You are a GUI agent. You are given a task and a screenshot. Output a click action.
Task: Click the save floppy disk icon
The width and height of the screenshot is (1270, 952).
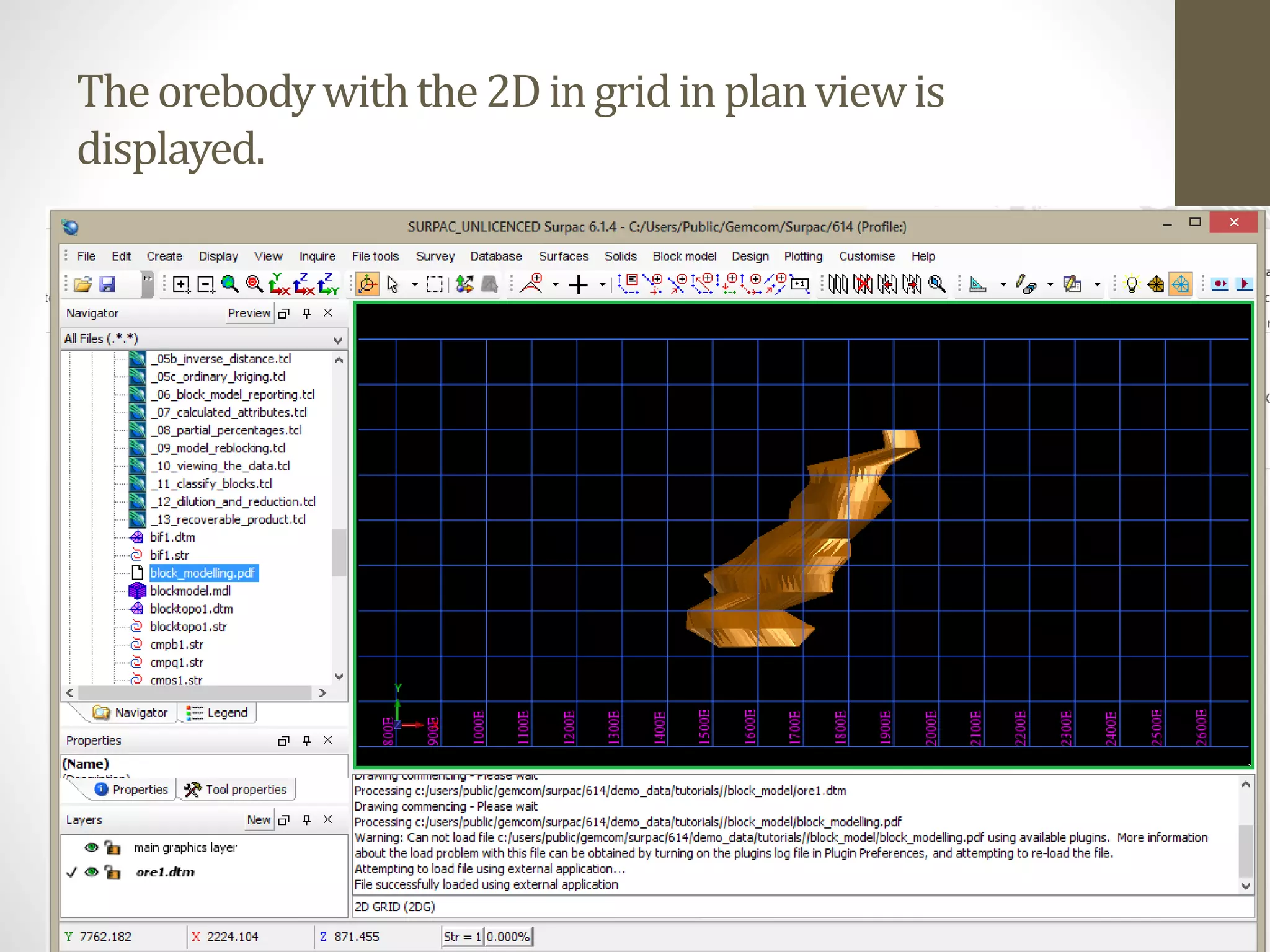click(108, 284)
